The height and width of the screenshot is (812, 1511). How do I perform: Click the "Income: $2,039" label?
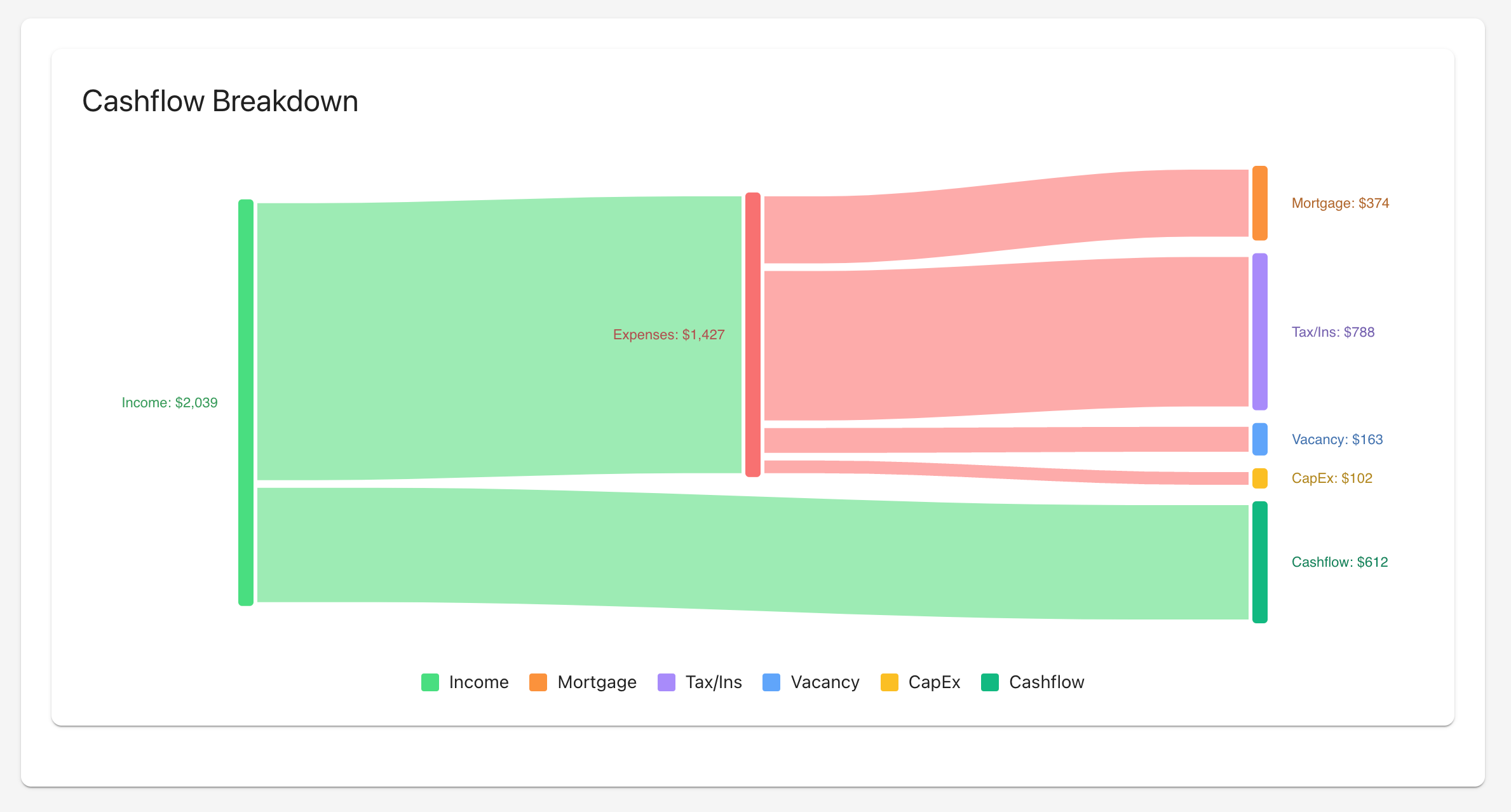(170, 403)
